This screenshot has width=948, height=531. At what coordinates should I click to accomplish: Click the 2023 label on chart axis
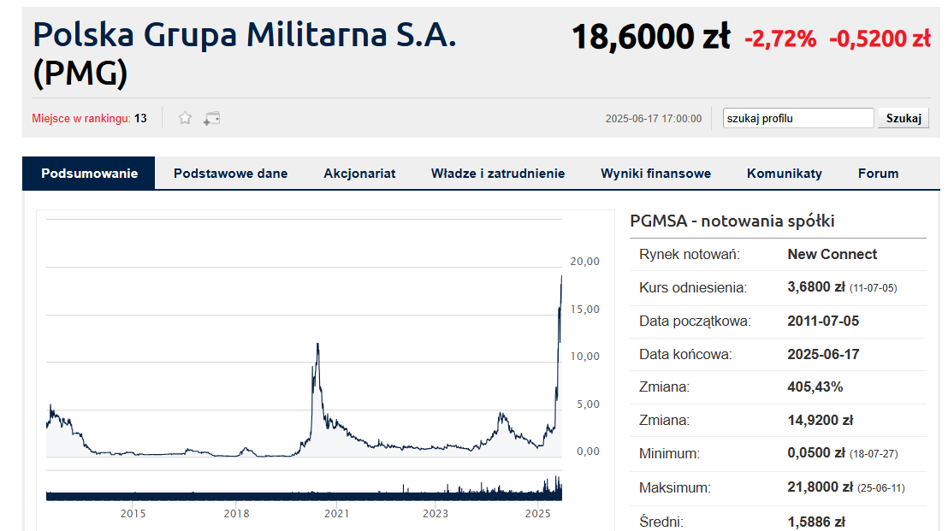(435, 513)
